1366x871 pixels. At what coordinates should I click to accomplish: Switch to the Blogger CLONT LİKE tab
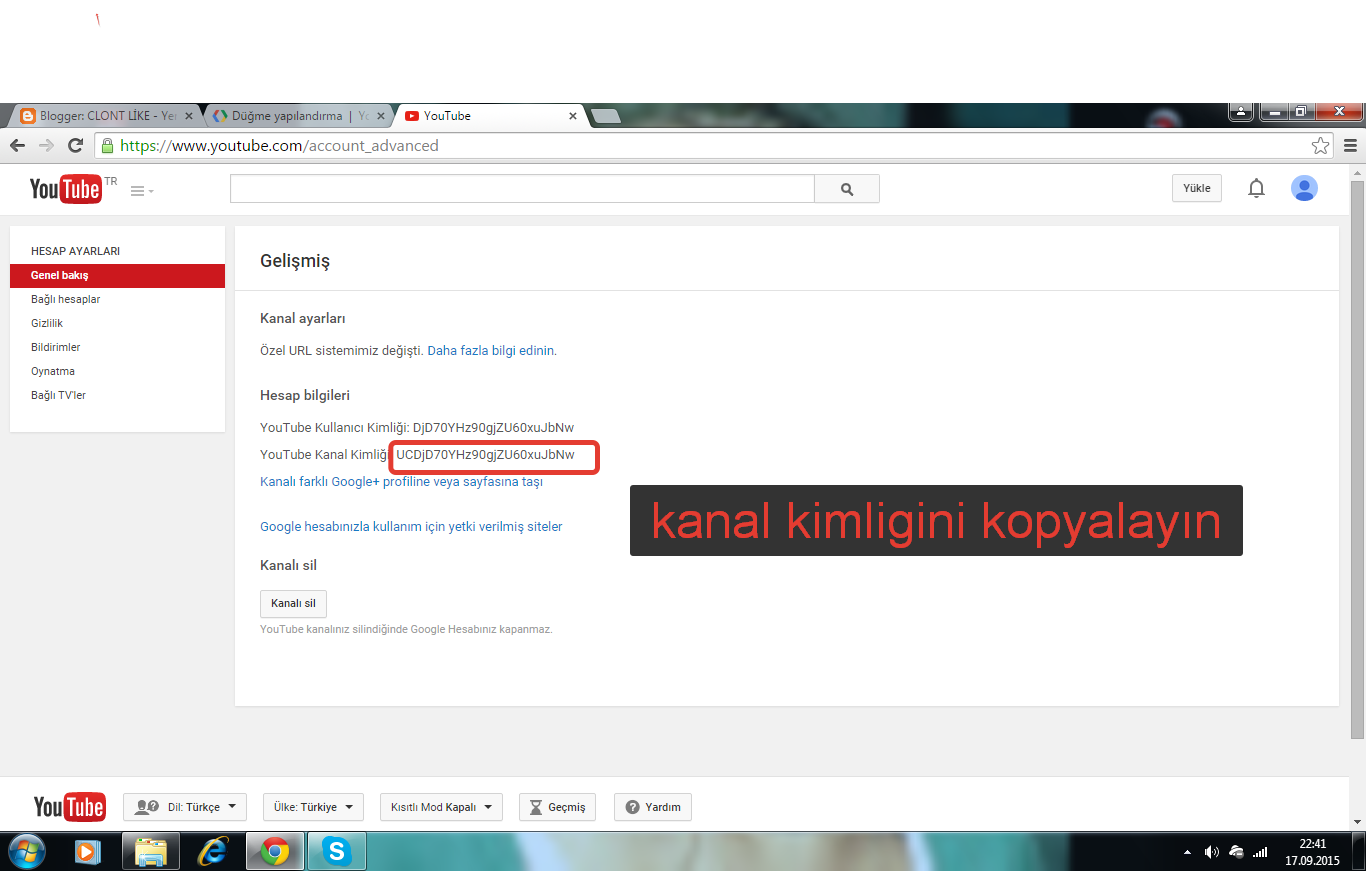105,116
